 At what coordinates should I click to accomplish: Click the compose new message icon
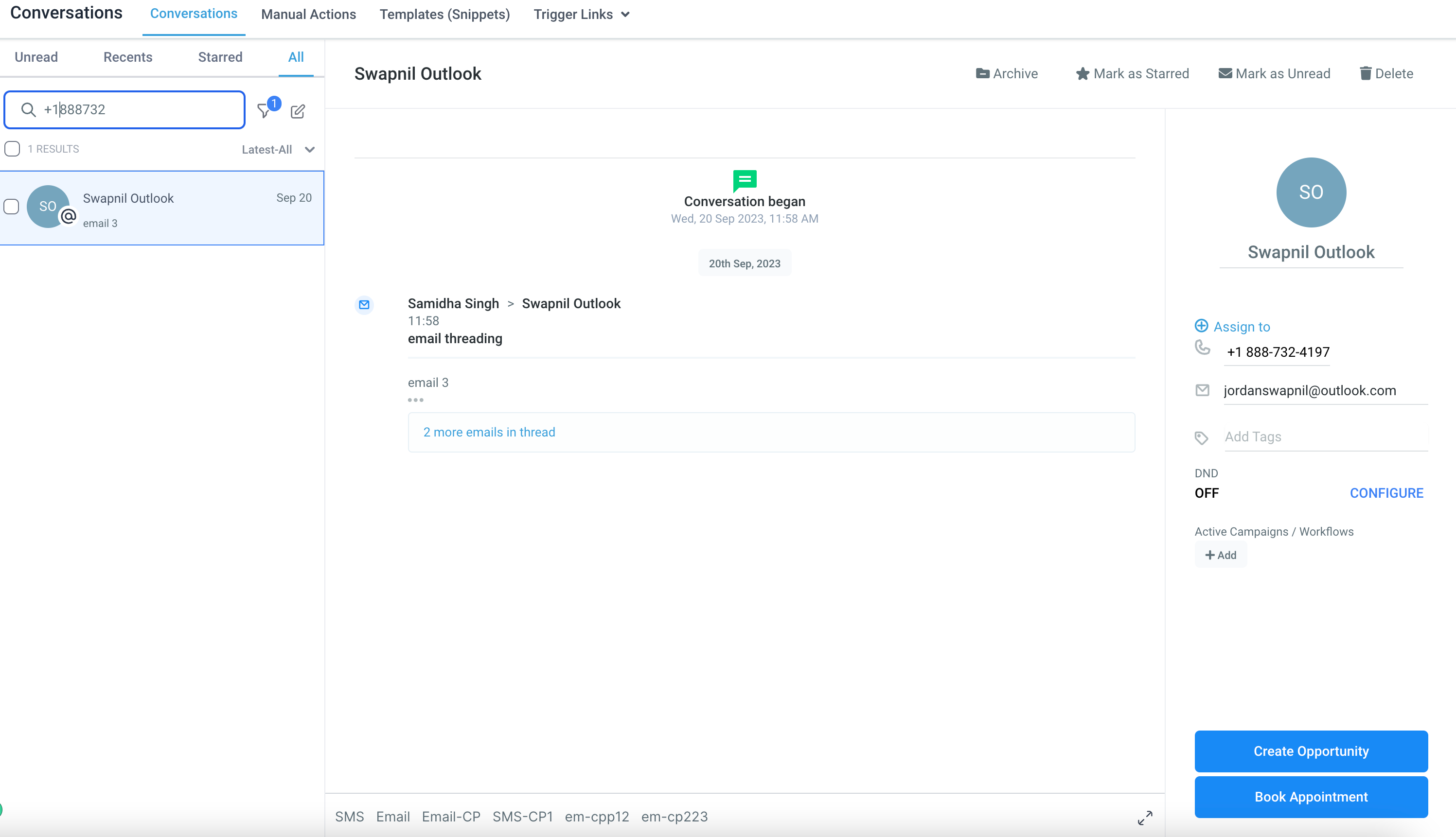coord(297,111)
